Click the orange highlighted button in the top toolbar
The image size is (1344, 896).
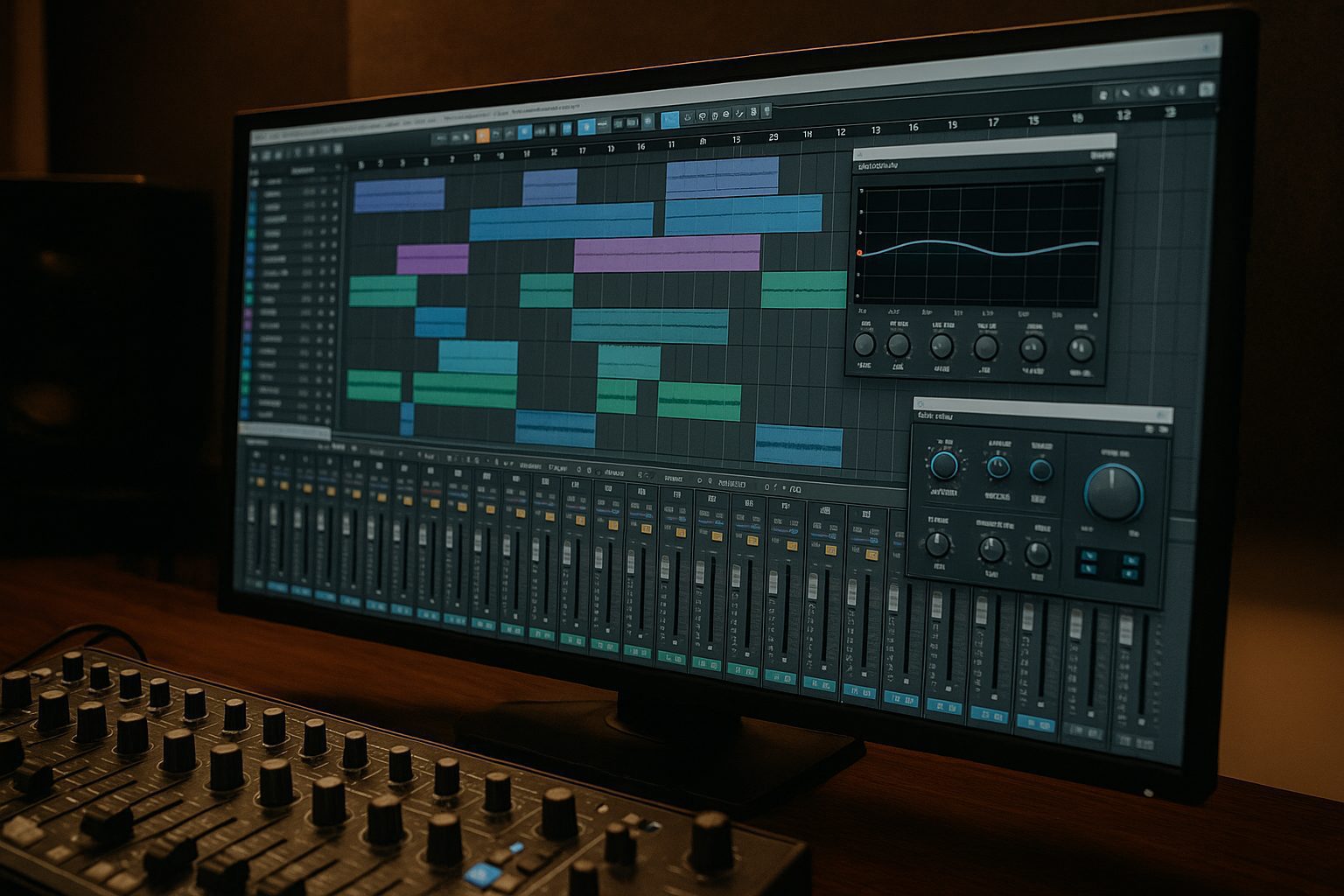pyautogui.click(x=482, y=135)
